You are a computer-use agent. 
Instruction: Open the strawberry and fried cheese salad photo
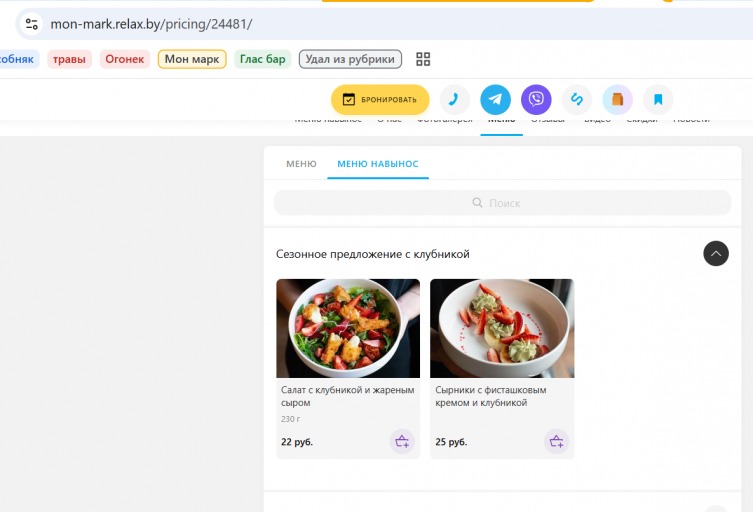[x=348, y=328]
